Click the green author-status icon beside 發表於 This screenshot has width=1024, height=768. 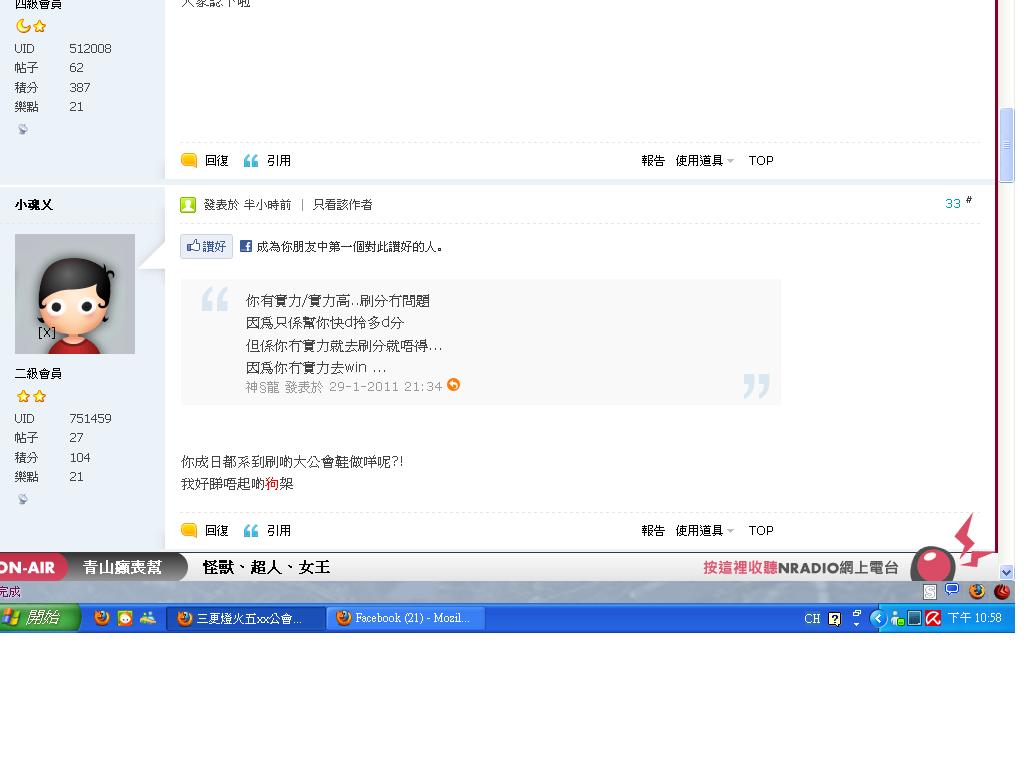188,205
